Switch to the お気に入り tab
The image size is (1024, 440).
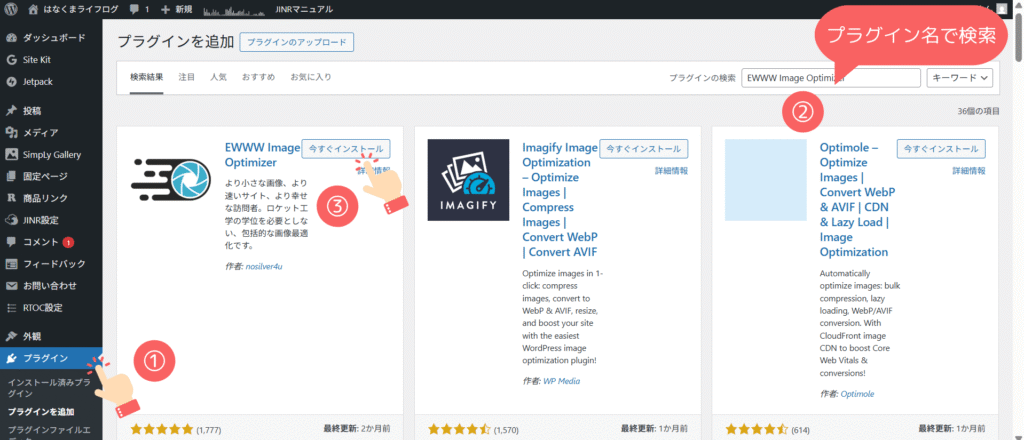[311, 77]
